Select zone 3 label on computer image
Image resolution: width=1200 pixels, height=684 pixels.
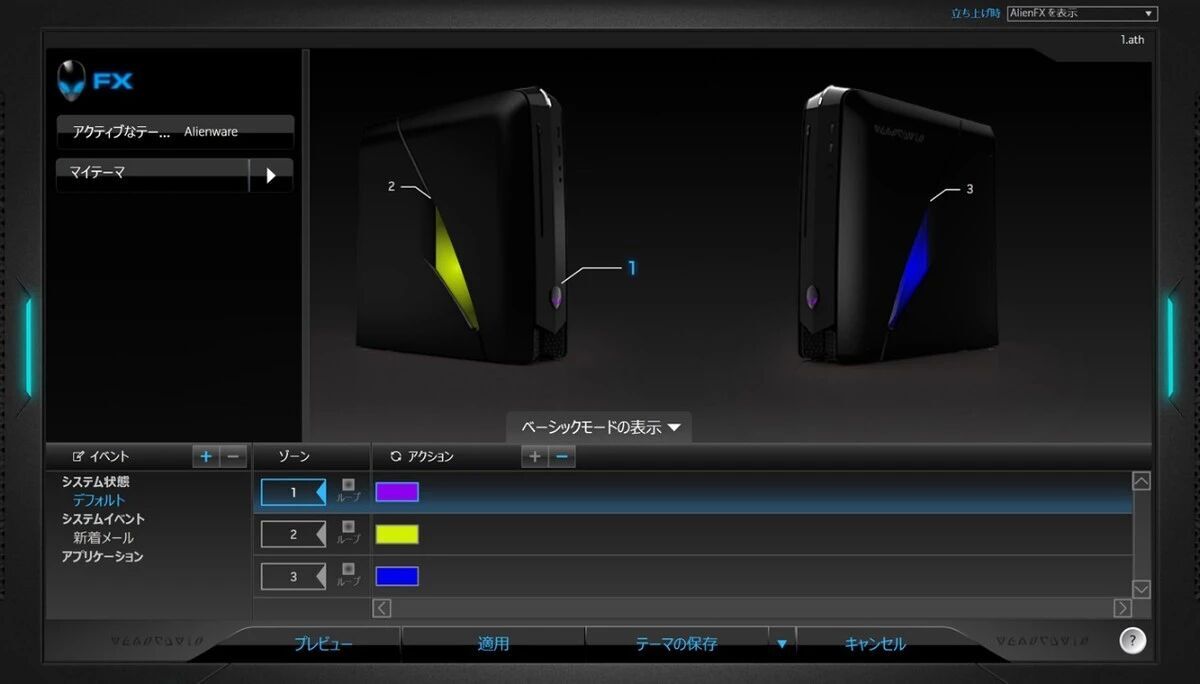pos(970,188)
